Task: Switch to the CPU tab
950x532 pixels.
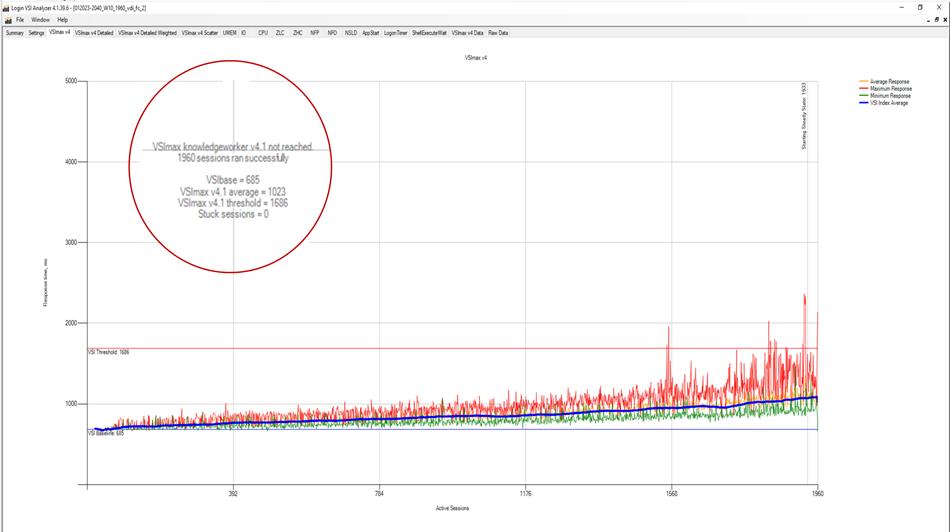Action: pyautogui.click(x=263, y=32)
